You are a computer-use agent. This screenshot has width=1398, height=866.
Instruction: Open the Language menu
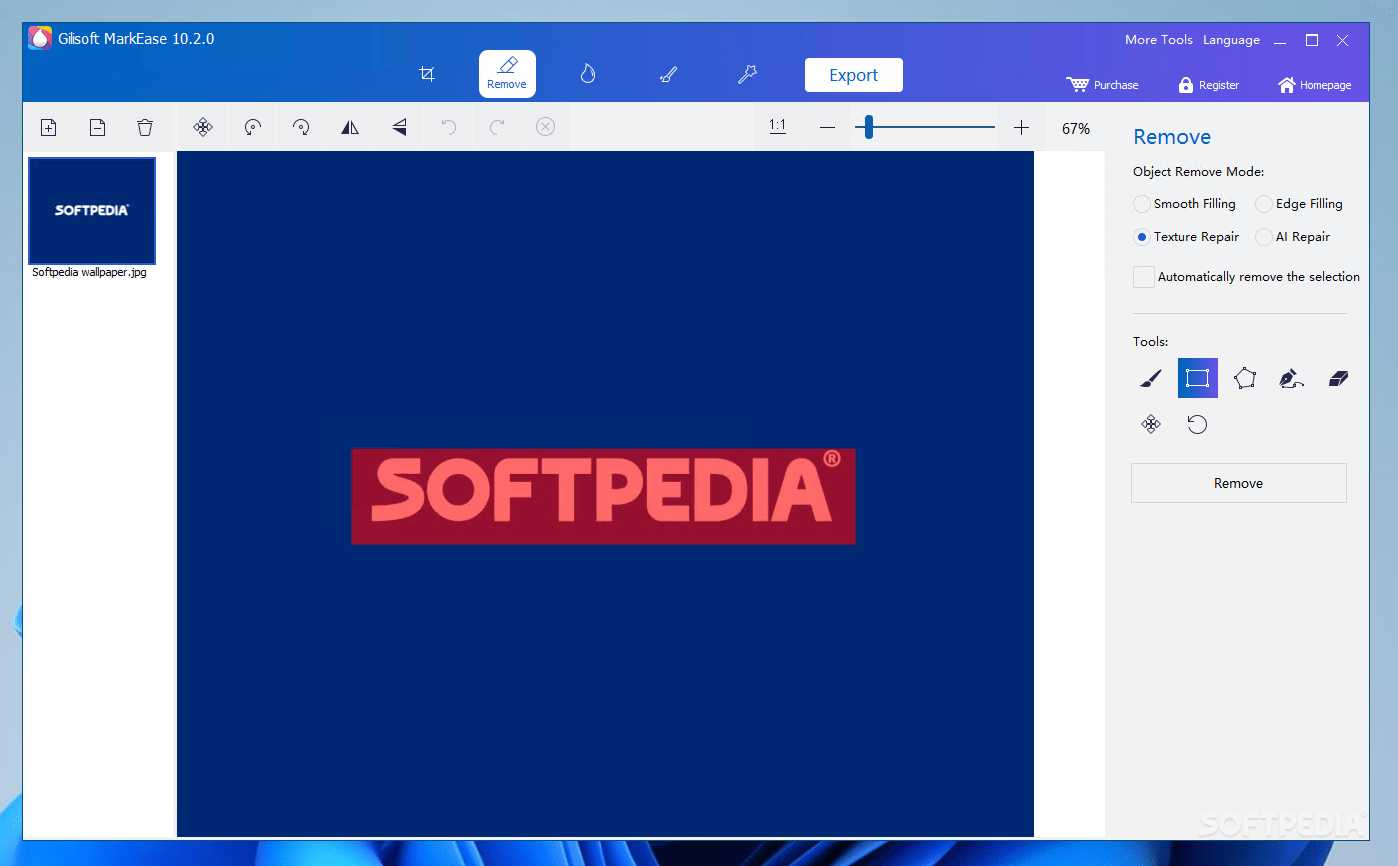[x=1231, y=40]
